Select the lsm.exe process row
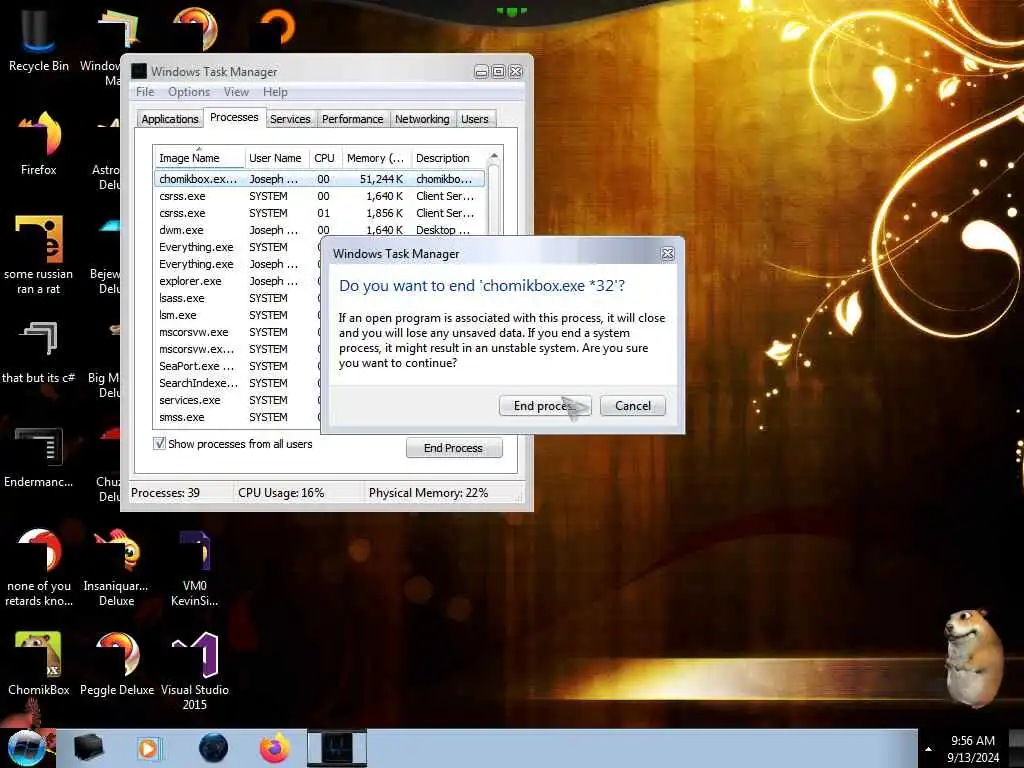Viewport: 1024px width, 768px height. pos(238,315)
